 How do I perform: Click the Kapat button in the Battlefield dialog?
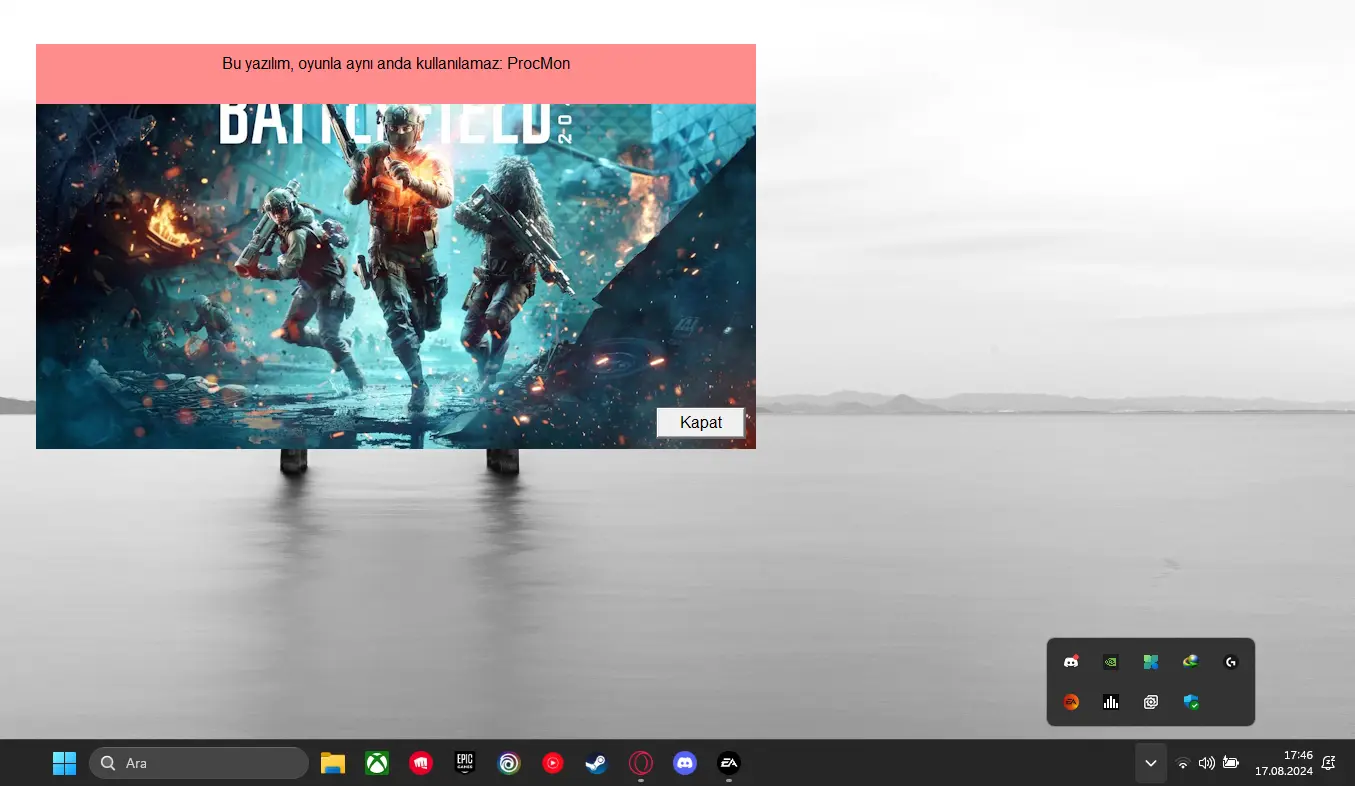coord(700,422)
